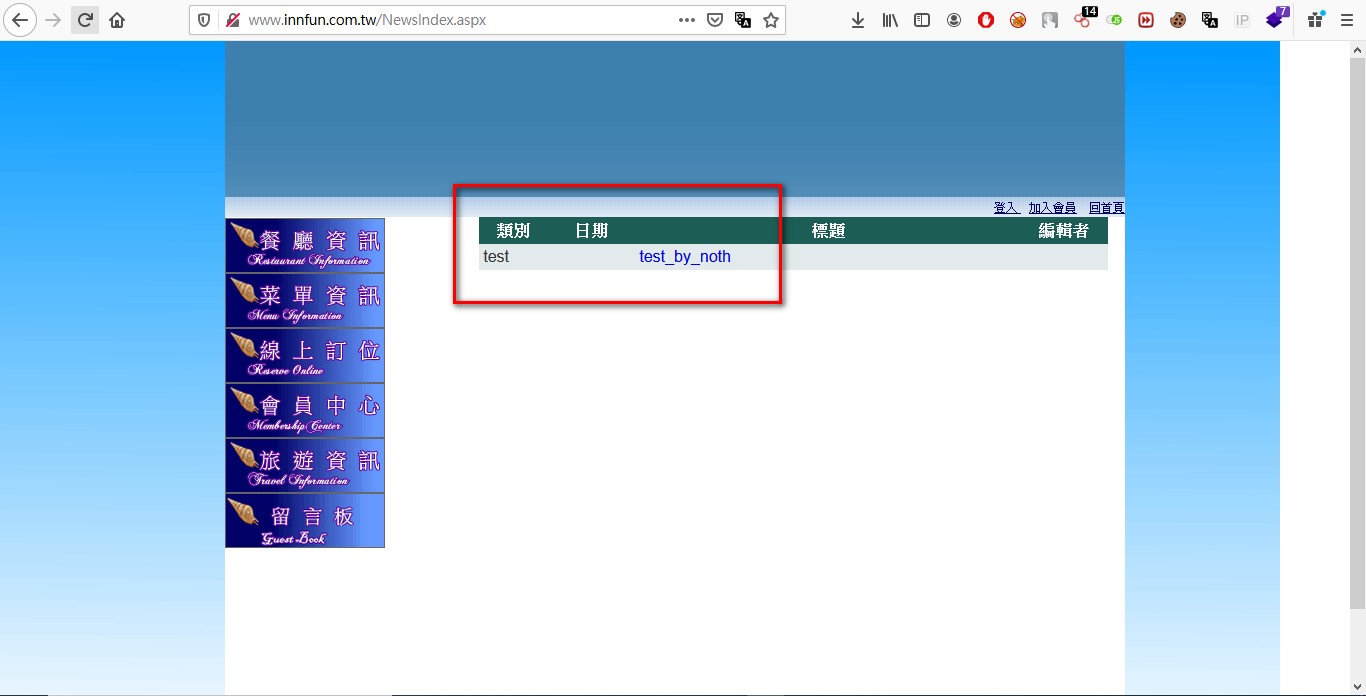Viewport: 1366px width, 696px height.
Task: Click the translate icon in address bar
Action: (743, 20)
